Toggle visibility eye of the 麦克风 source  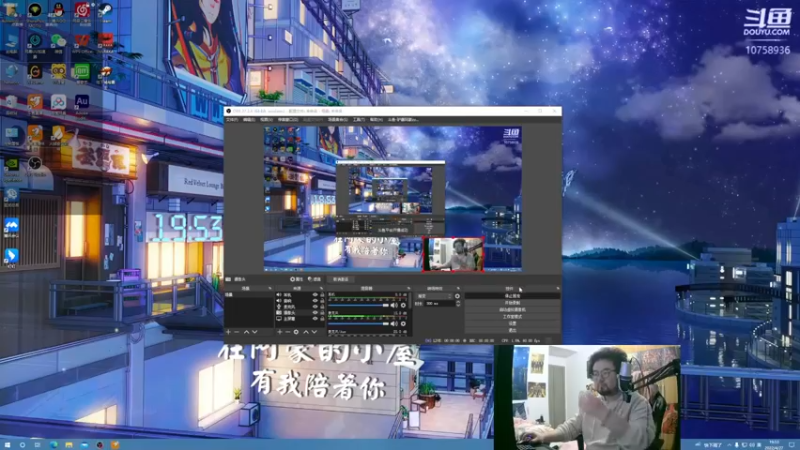tap(315, 307)
